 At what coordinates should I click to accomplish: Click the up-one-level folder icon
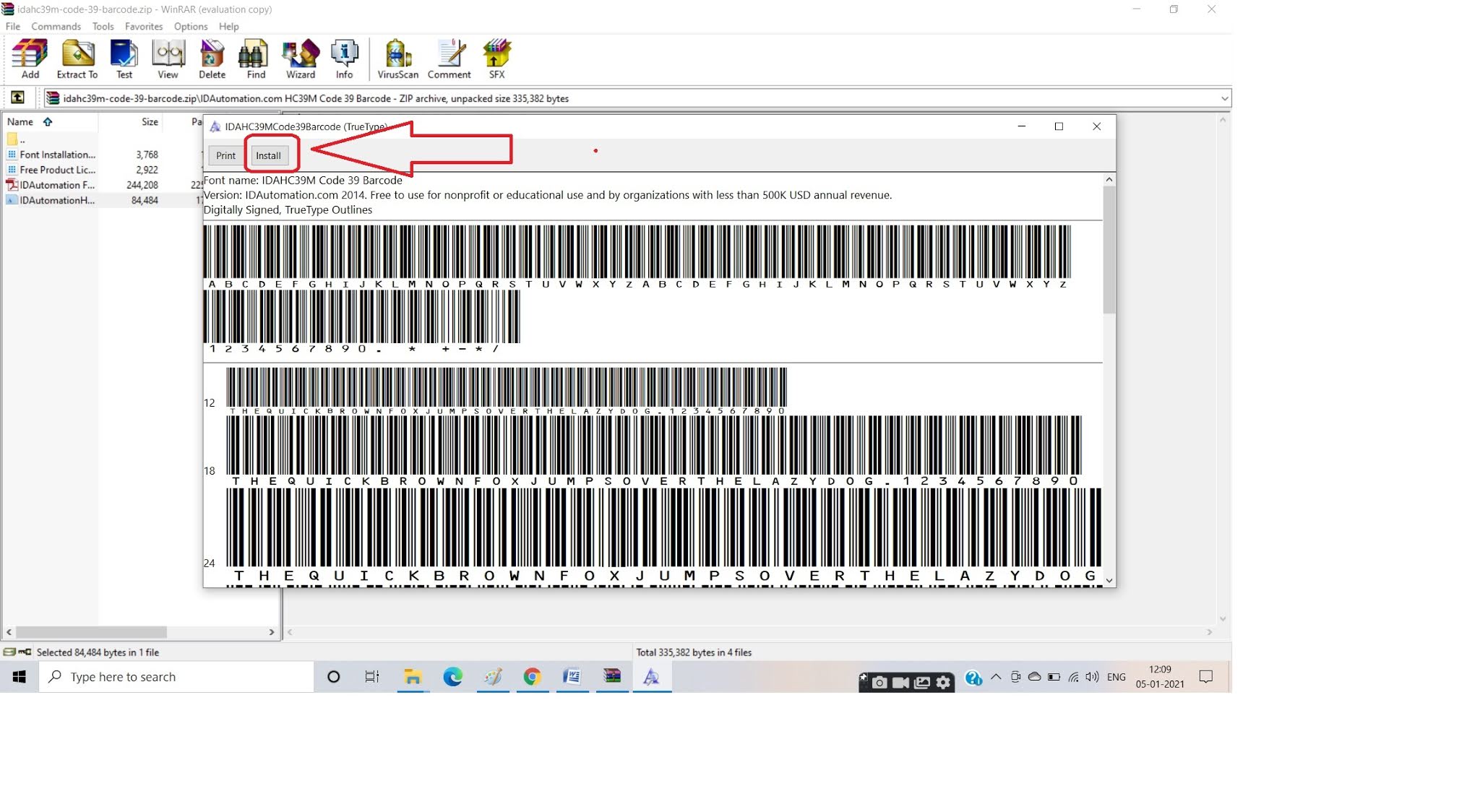[x=18, y=98]
